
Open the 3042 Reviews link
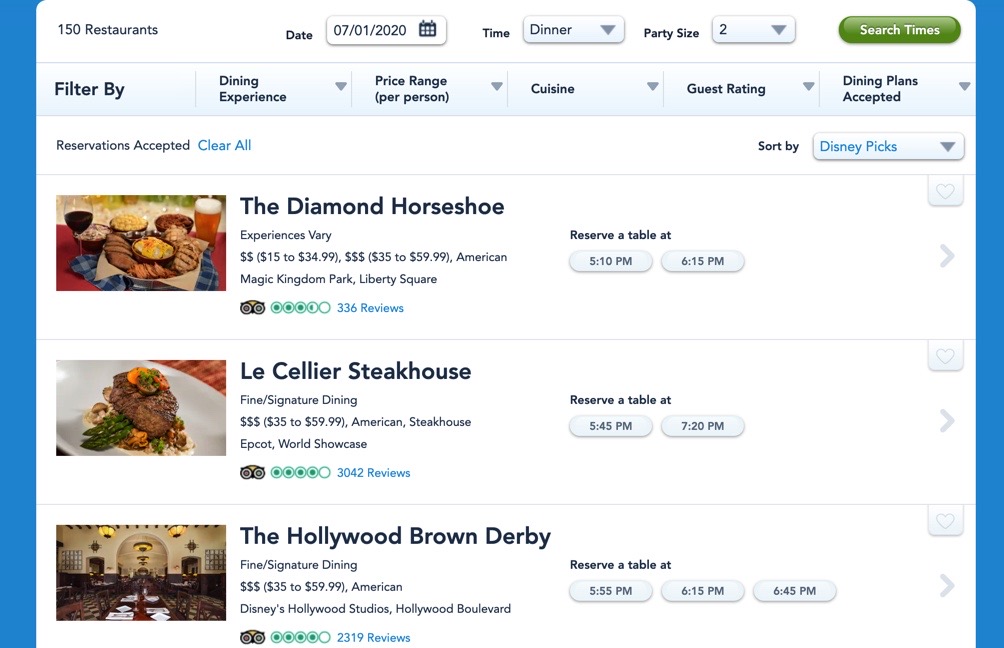pyautogui.click(x=373, y=473)
